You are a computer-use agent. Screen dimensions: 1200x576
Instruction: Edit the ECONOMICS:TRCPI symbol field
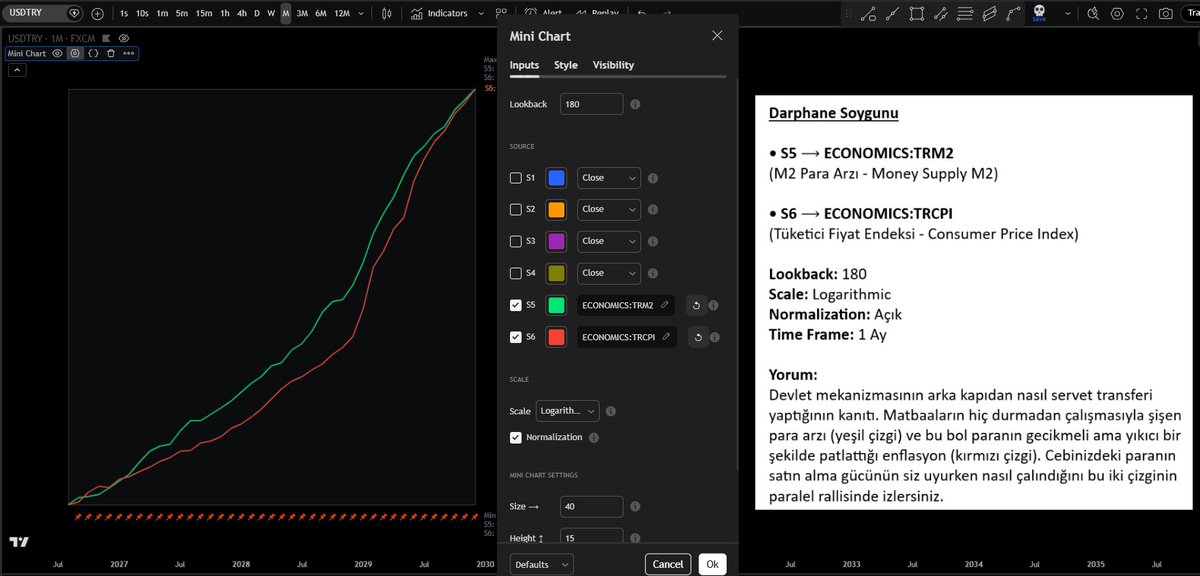[x=626, y=337]
